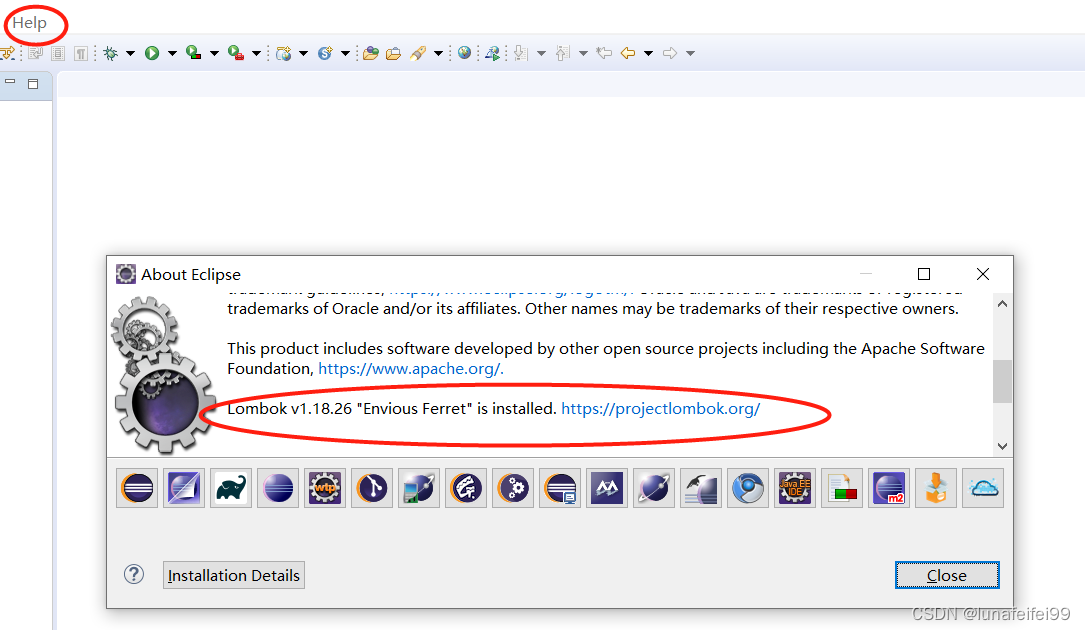The width and height of the screenshot is (1085, 630).
Task: Click the question mark help button
Action: pos(134,574)
